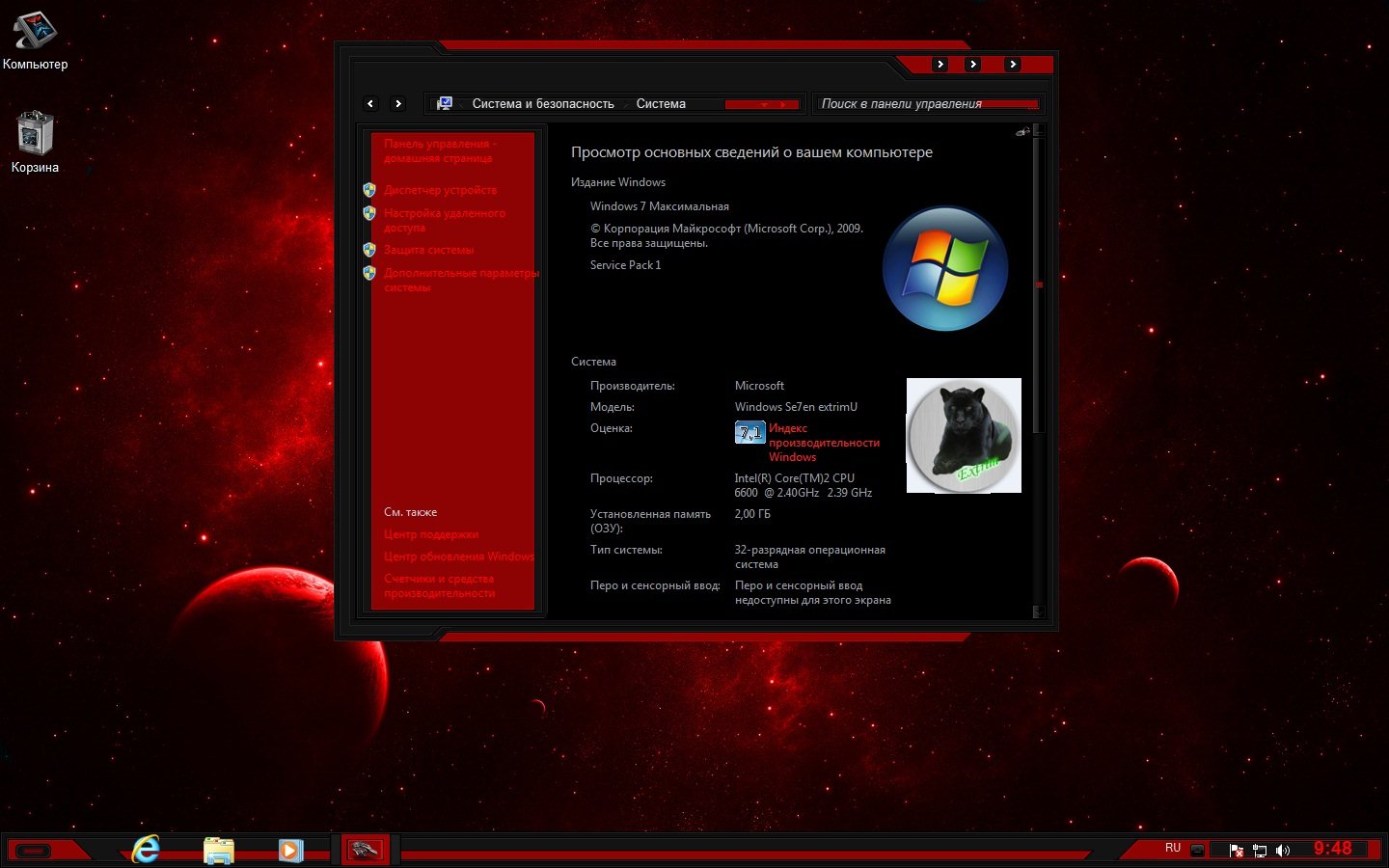
Task: Click the help icon above the scrollbar
Action: (1022, 132)
